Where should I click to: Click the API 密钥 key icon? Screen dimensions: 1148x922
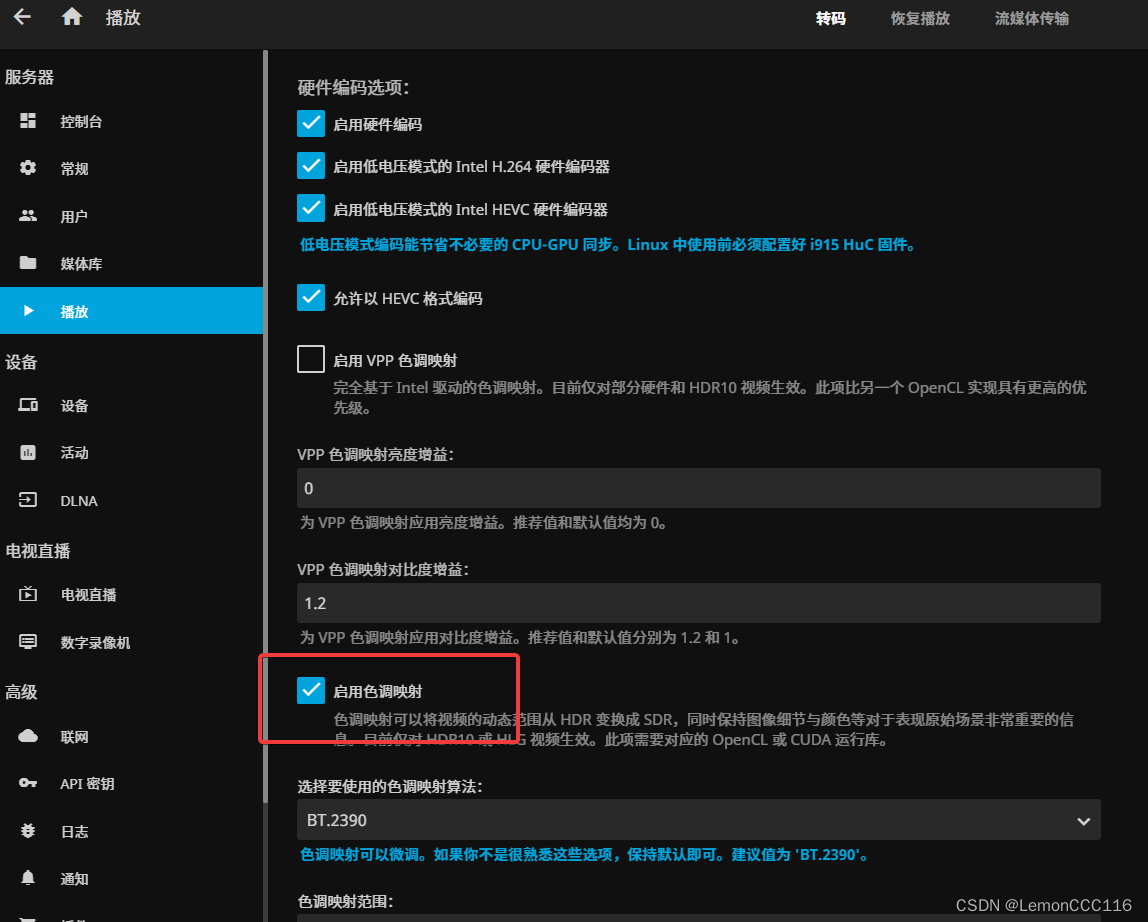(x=28, y=783)
